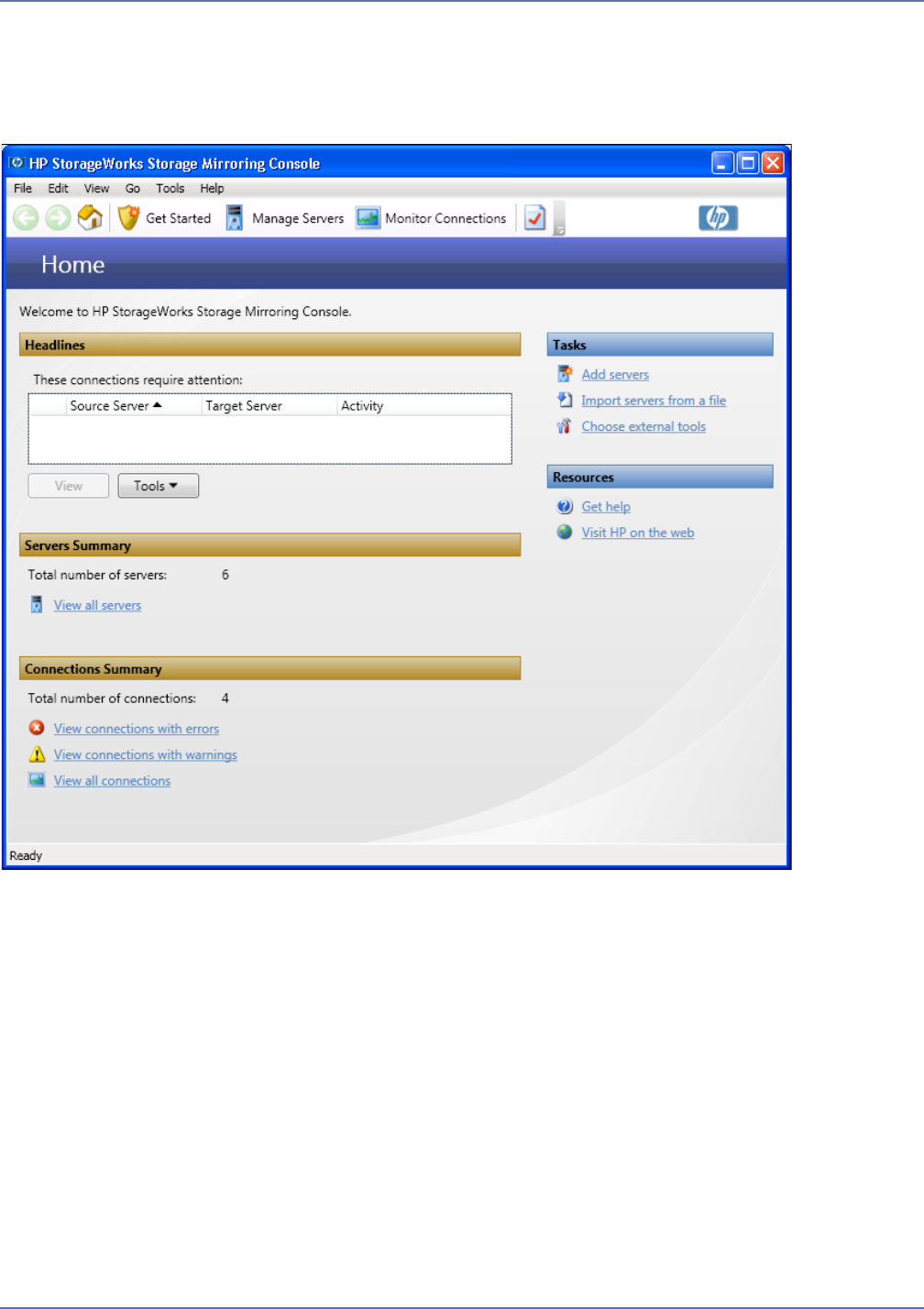Open Choose external tools link
The height and width of the screenshot is (1309, 924).
coord(643,426)
